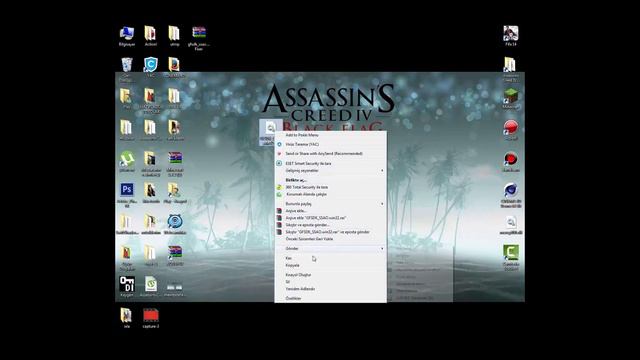Image resolution: width=640 pixels, height=360 pixels.
Task: Open the Geri Dönüşüm recycle bin icon
Action: (127, 68)
